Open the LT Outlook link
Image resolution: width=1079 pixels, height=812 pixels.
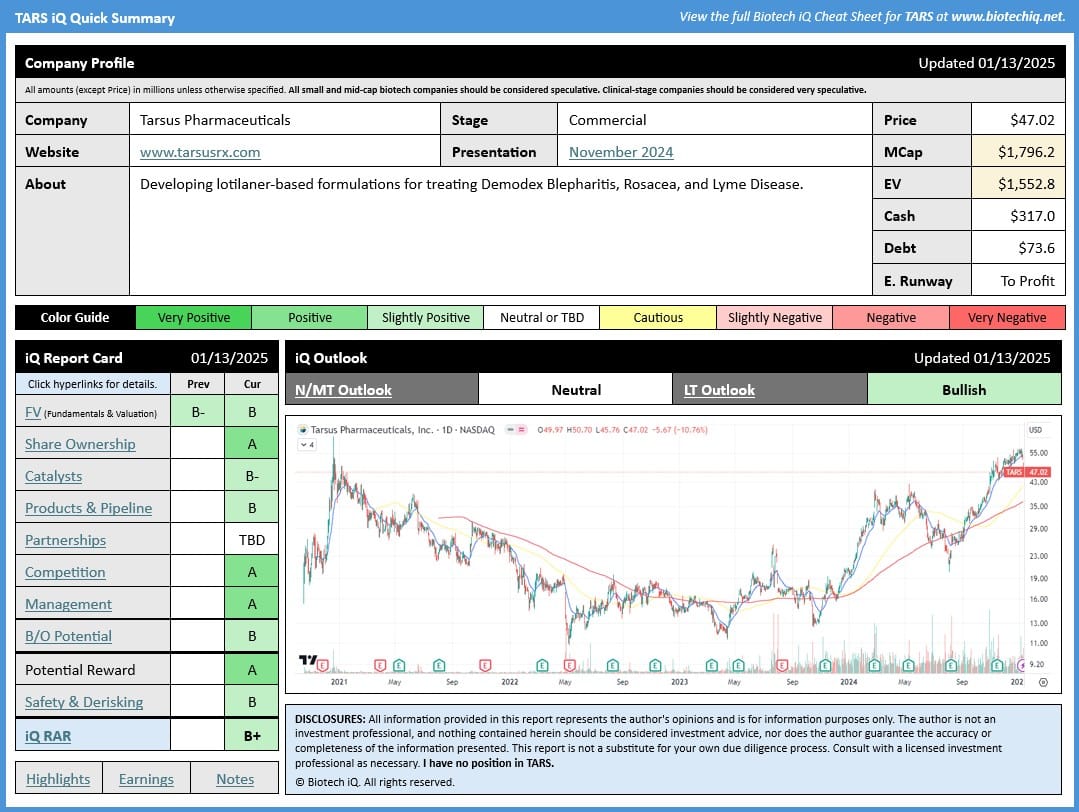coord(719,390)
